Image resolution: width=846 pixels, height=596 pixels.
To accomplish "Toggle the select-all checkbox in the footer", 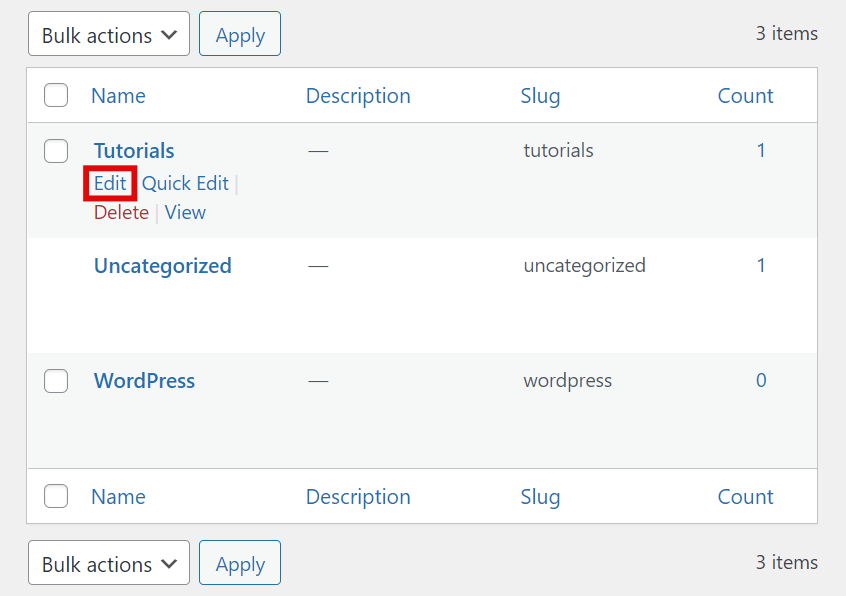I will click(x=56, y=497).
